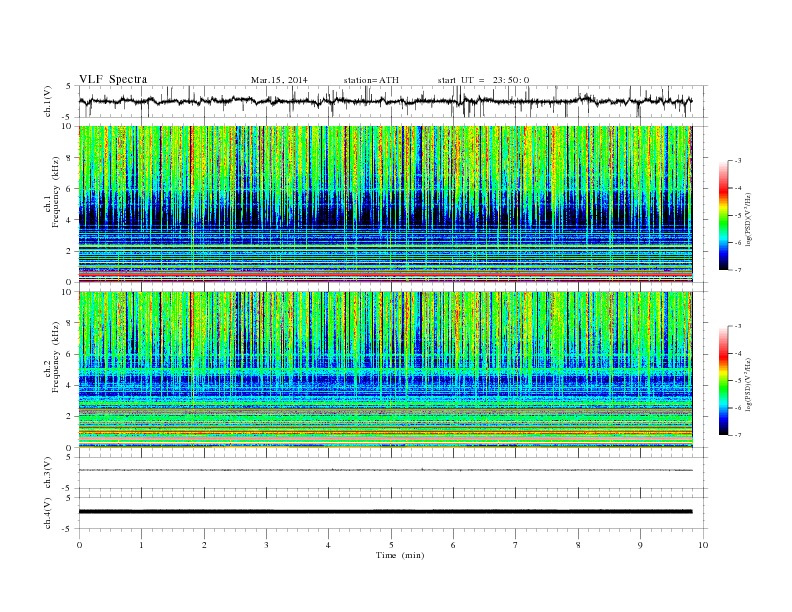The width and height of the screenshot is (792, 612).
Task: Click the ch.1 voltage waveform trace panel
Action: tap(393, 101)
